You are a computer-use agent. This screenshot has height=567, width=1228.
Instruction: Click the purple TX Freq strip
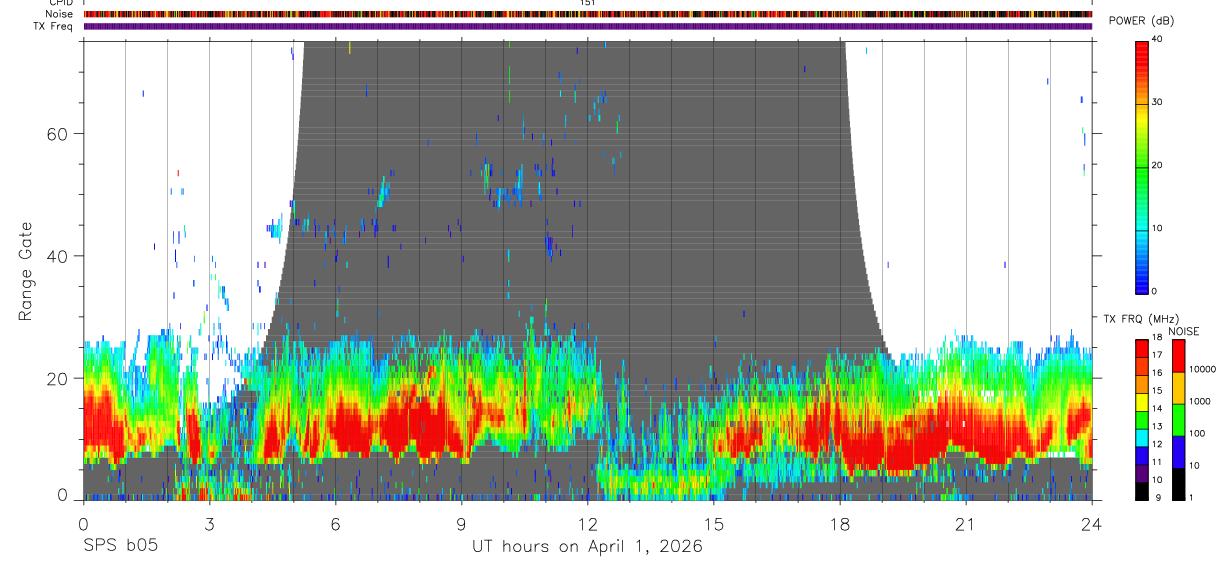pos(588,26)
